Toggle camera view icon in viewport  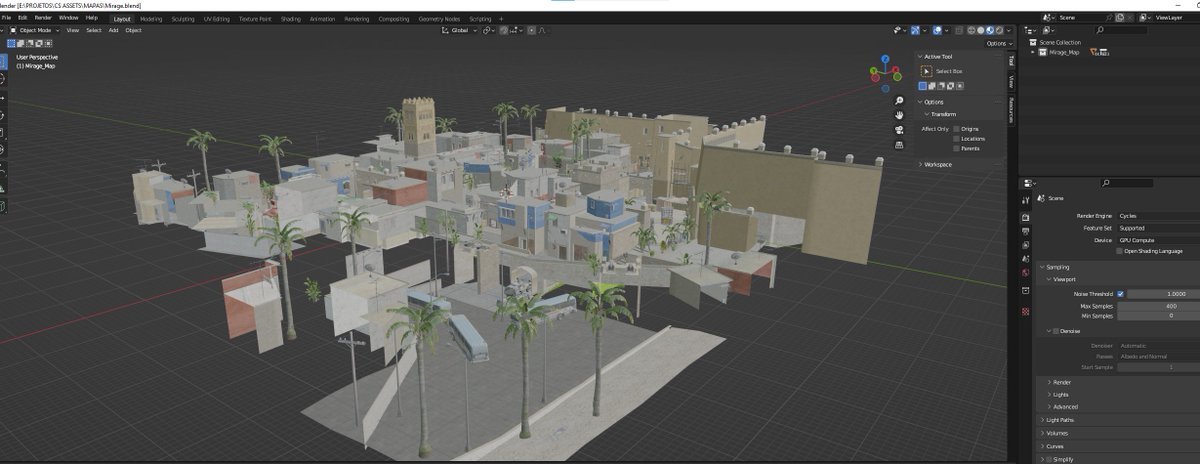point(899,129)
